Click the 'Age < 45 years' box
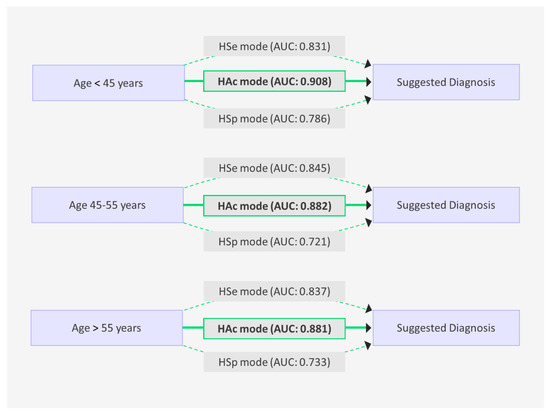550x413 pixels. 108,83
